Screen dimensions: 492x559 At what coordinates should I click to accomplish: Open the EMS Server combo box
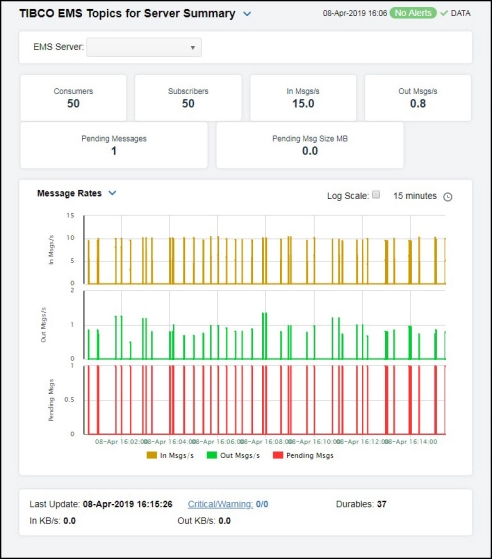point(144,47)
